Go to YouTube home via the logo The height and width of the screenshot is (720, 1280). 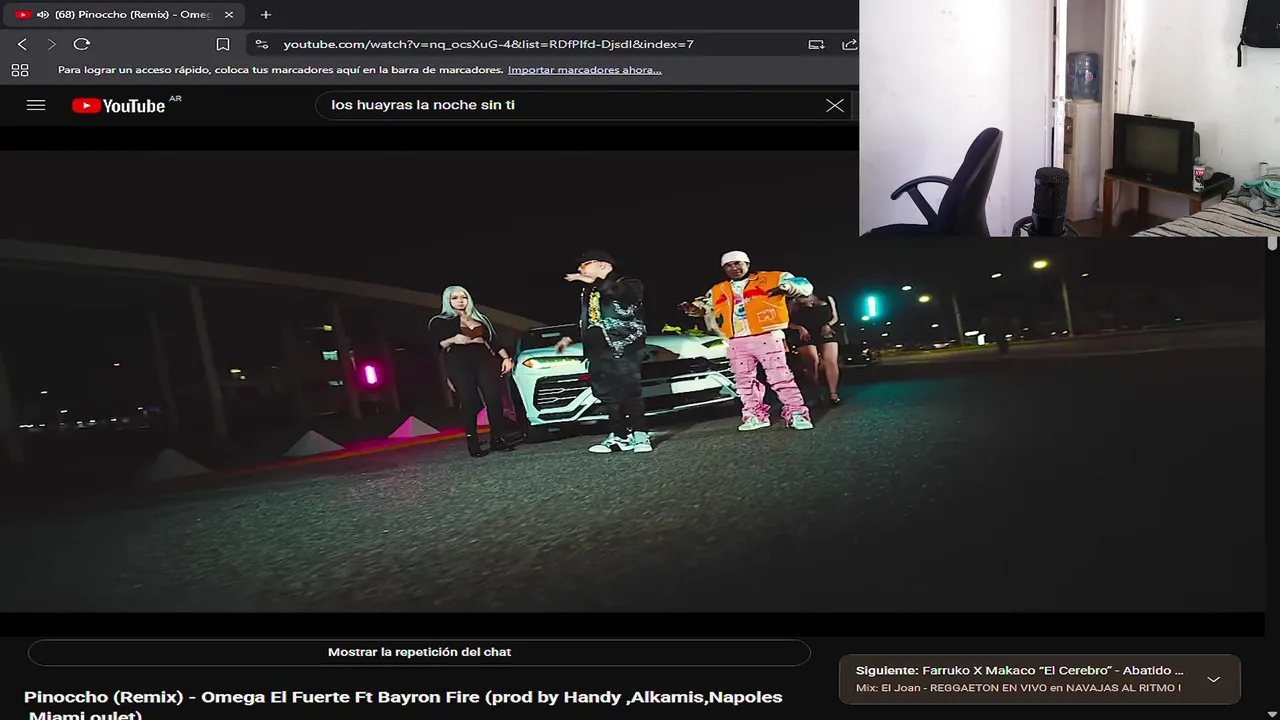click(x=119, y=105)
